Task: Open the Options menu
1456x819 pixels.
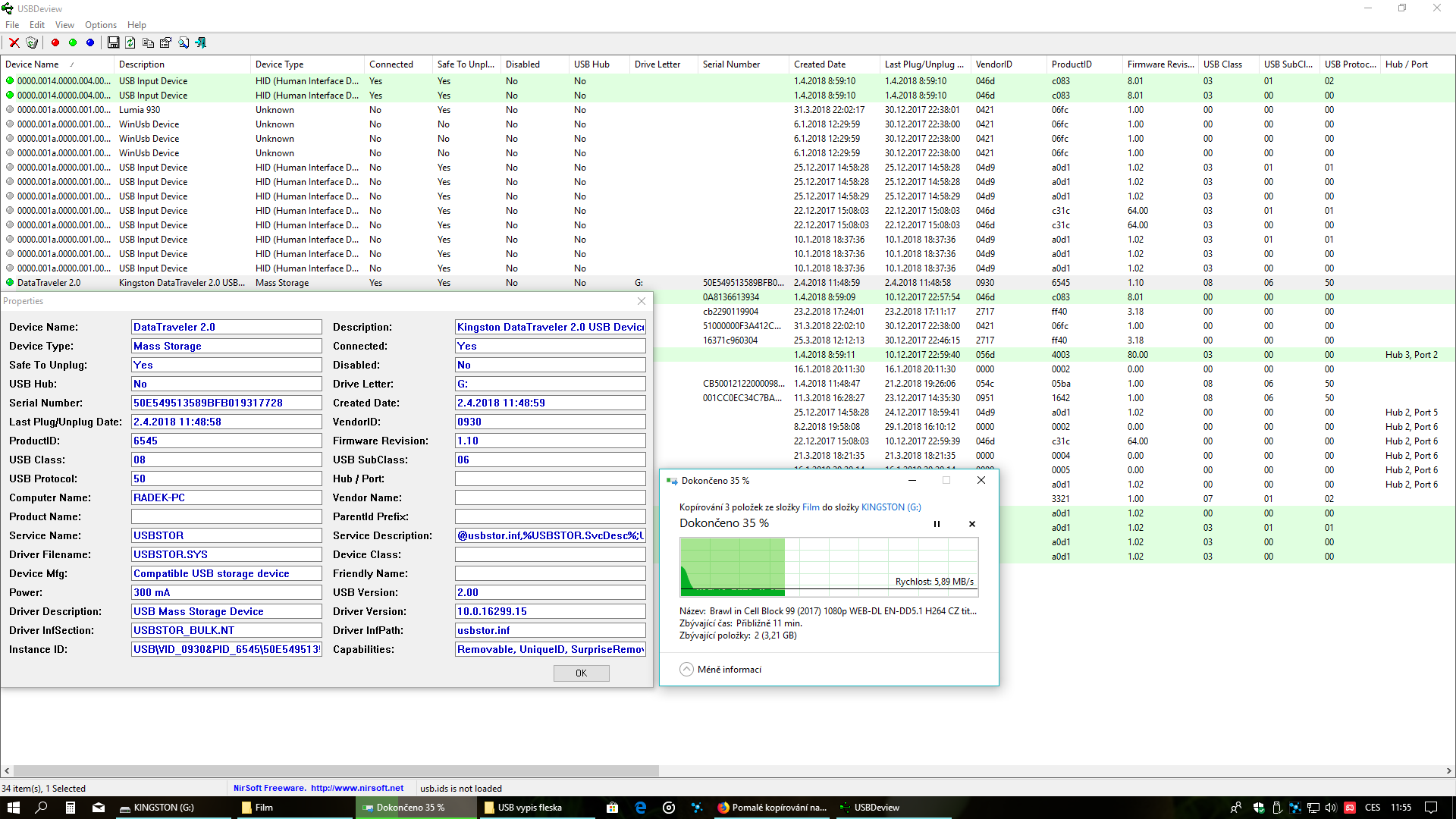Action: [x=100, y=25]
